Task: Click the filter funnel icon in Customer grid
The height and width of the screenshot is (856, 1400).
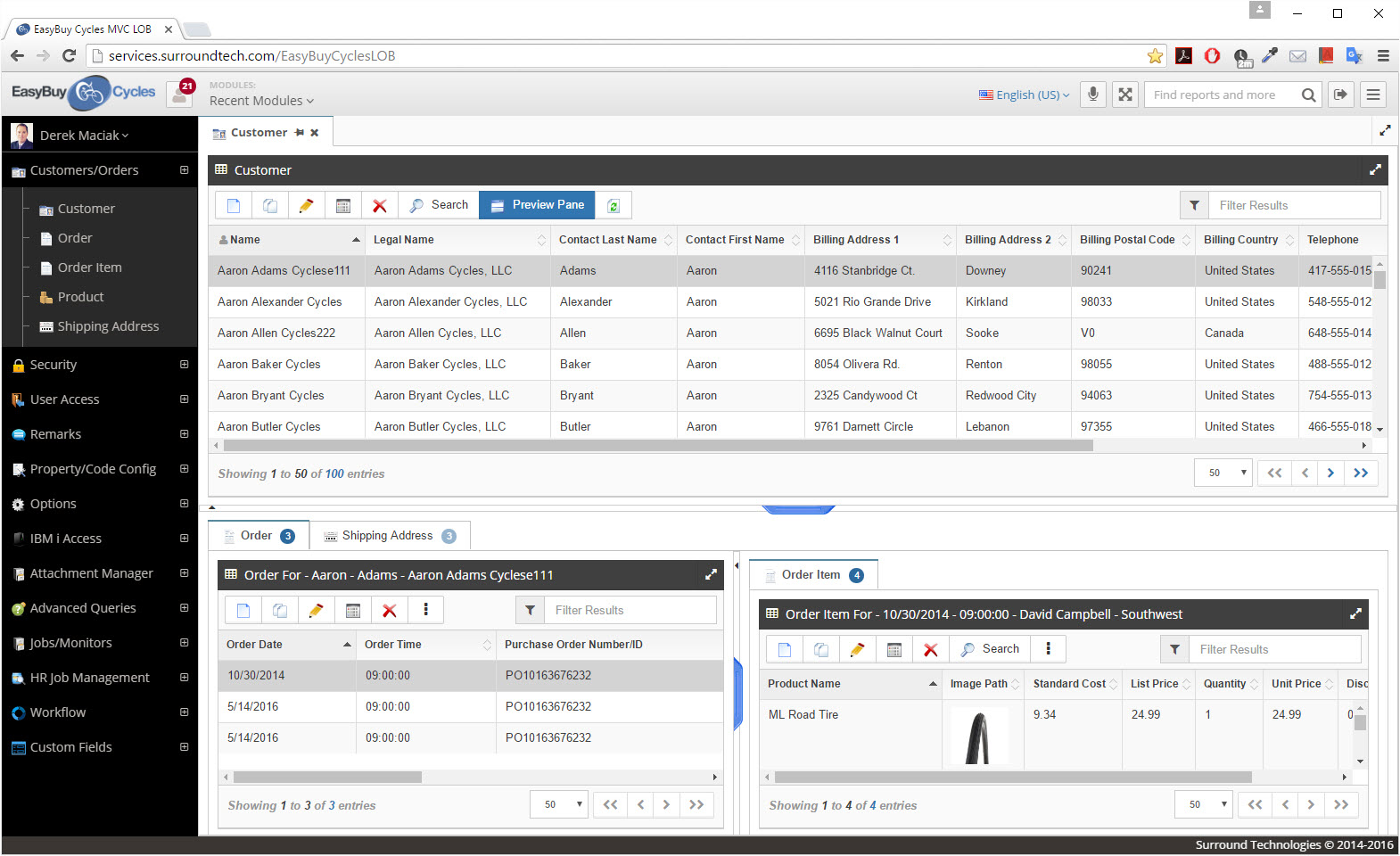Action: 1194,205
